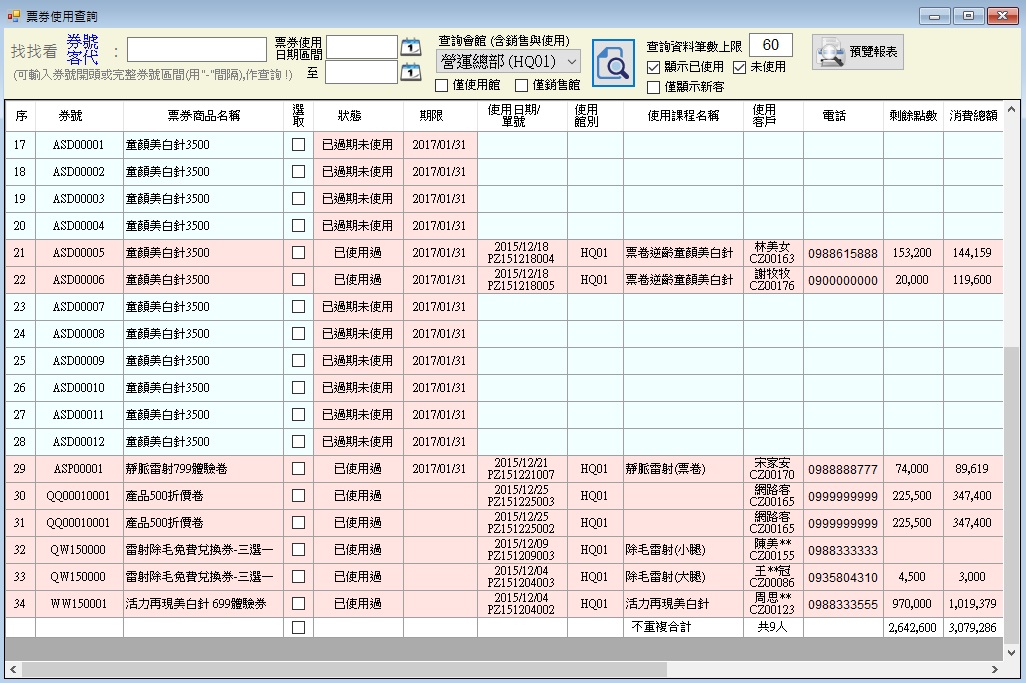
Task: Click the app icon in the title bar
Action: [13, 16]
